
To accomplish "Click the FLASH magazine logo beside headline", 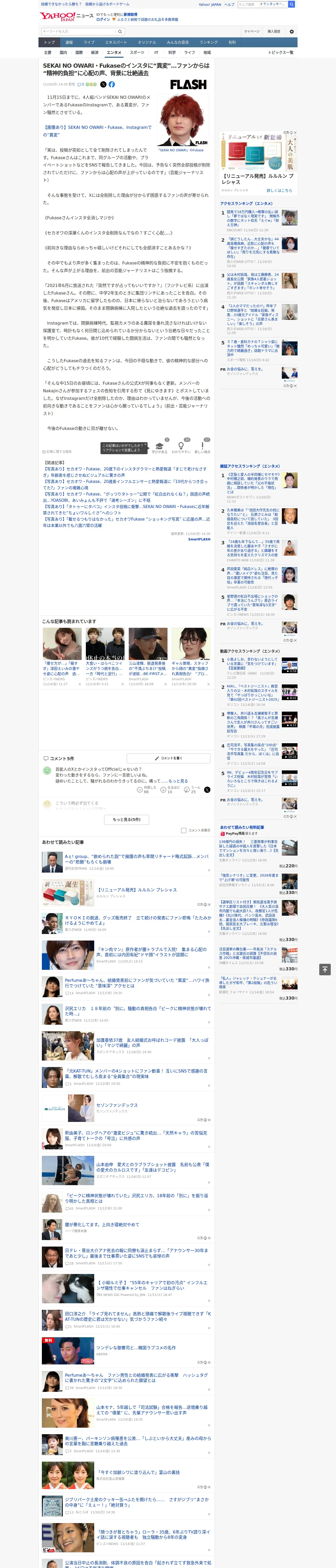I will [188, 85].
